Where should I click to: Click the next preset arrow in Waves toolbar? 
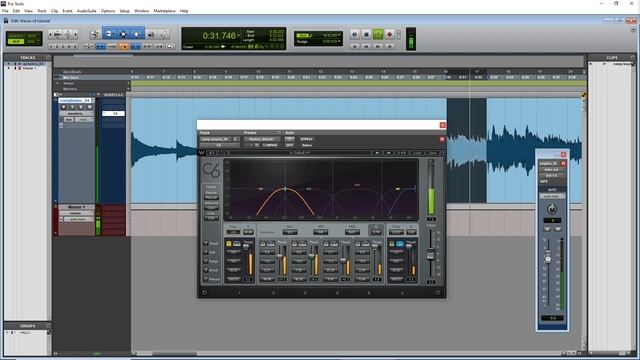[x=389, y=153]
